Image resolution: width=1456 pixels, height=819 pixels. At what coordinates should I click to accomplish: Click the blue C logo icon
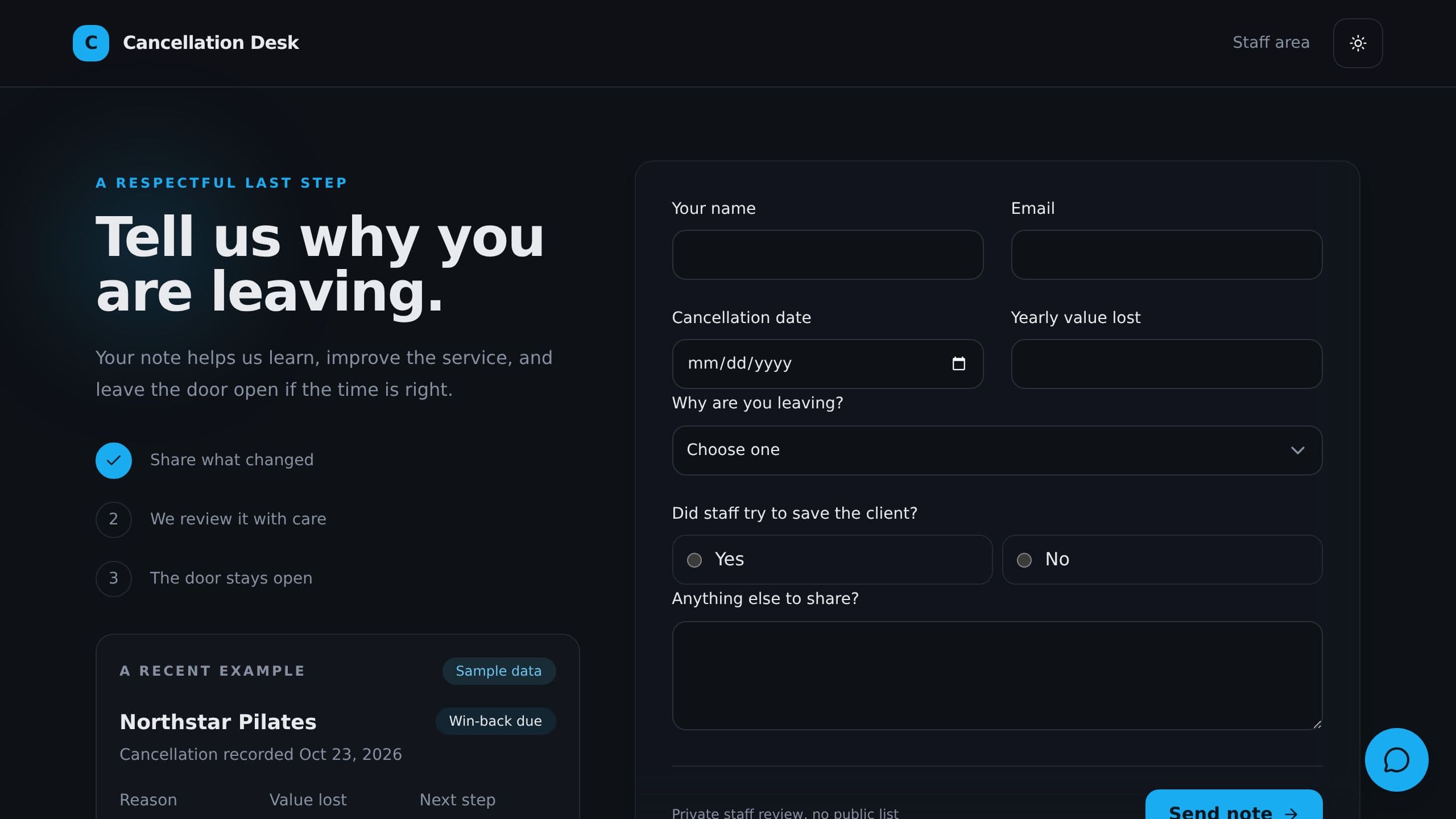click(91, 43)
